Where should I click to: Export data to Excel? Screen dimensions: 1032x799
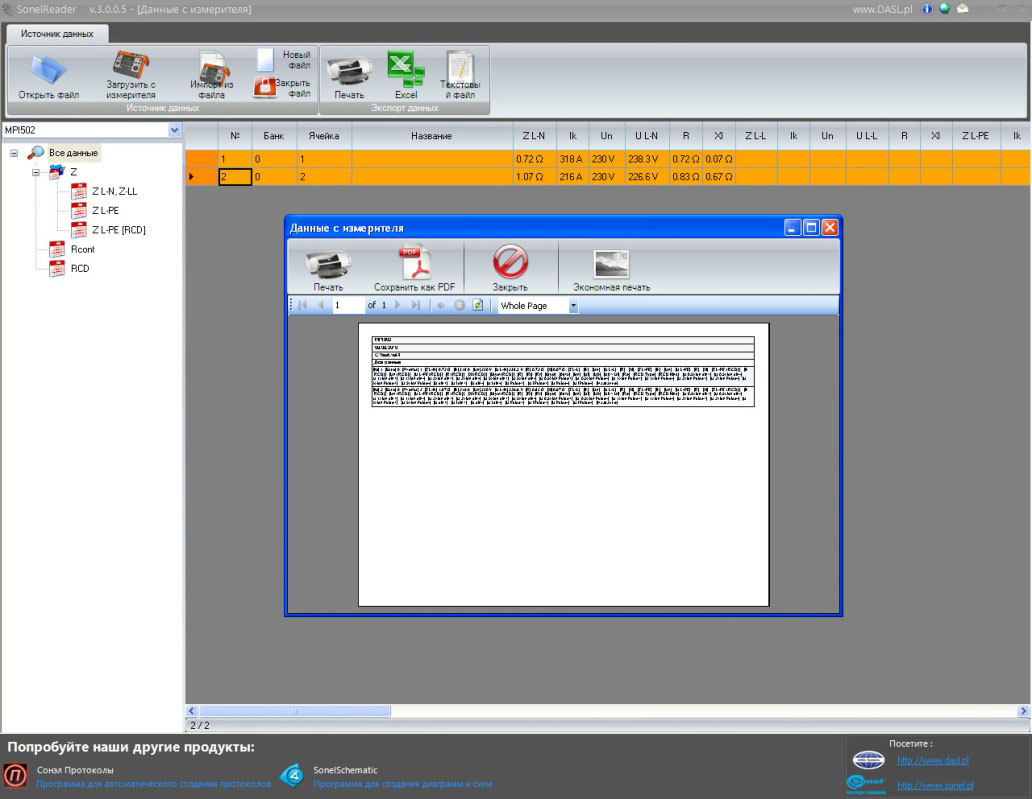(405, 76)
